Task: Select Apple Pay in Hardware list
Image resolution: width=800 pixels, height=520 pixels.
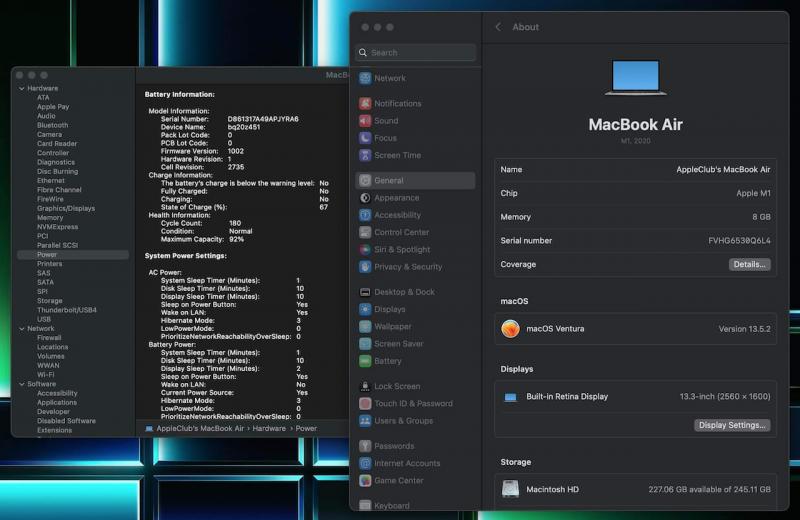Action: click(x=53, y=107)
